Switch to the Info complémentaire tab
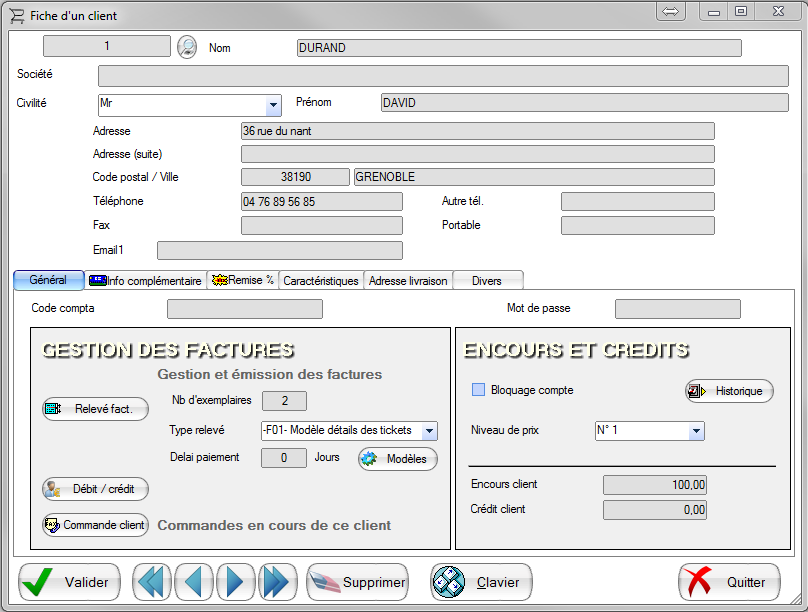The height and width of the screenshot is (612, 808). click(146, 281)
